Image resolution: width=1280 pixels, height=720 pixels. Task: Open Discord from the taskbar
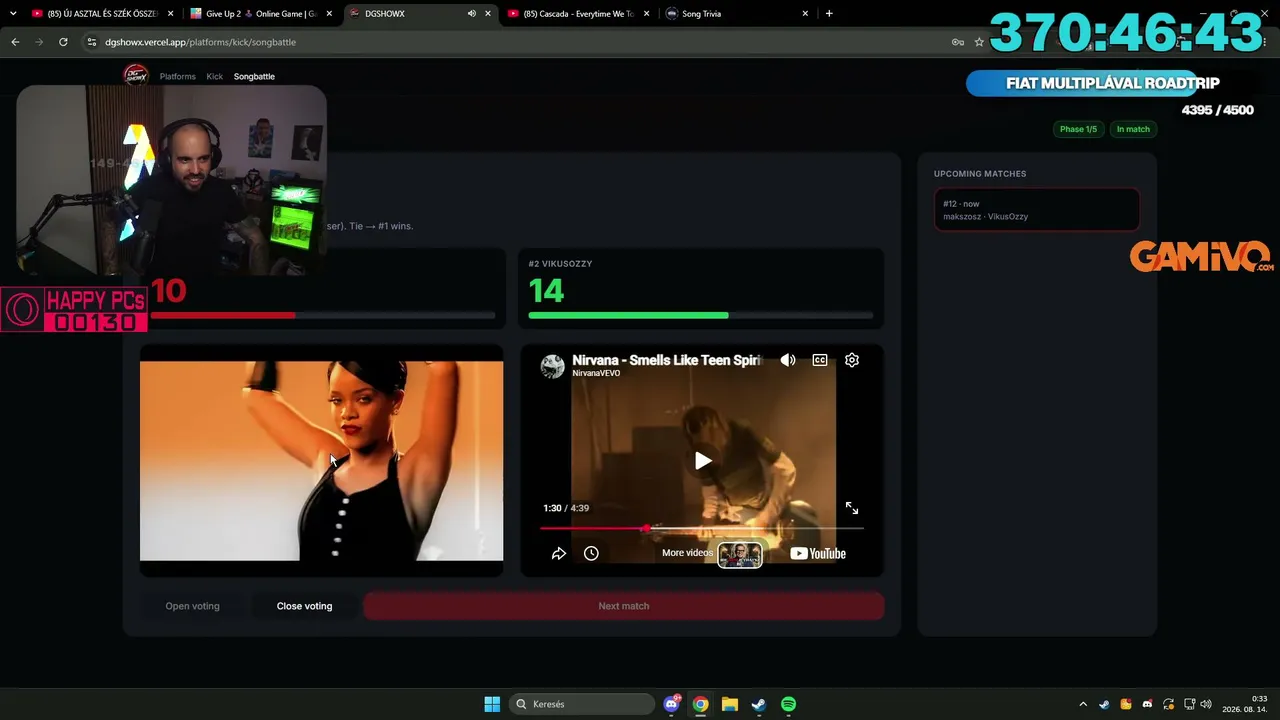[672, 704]
